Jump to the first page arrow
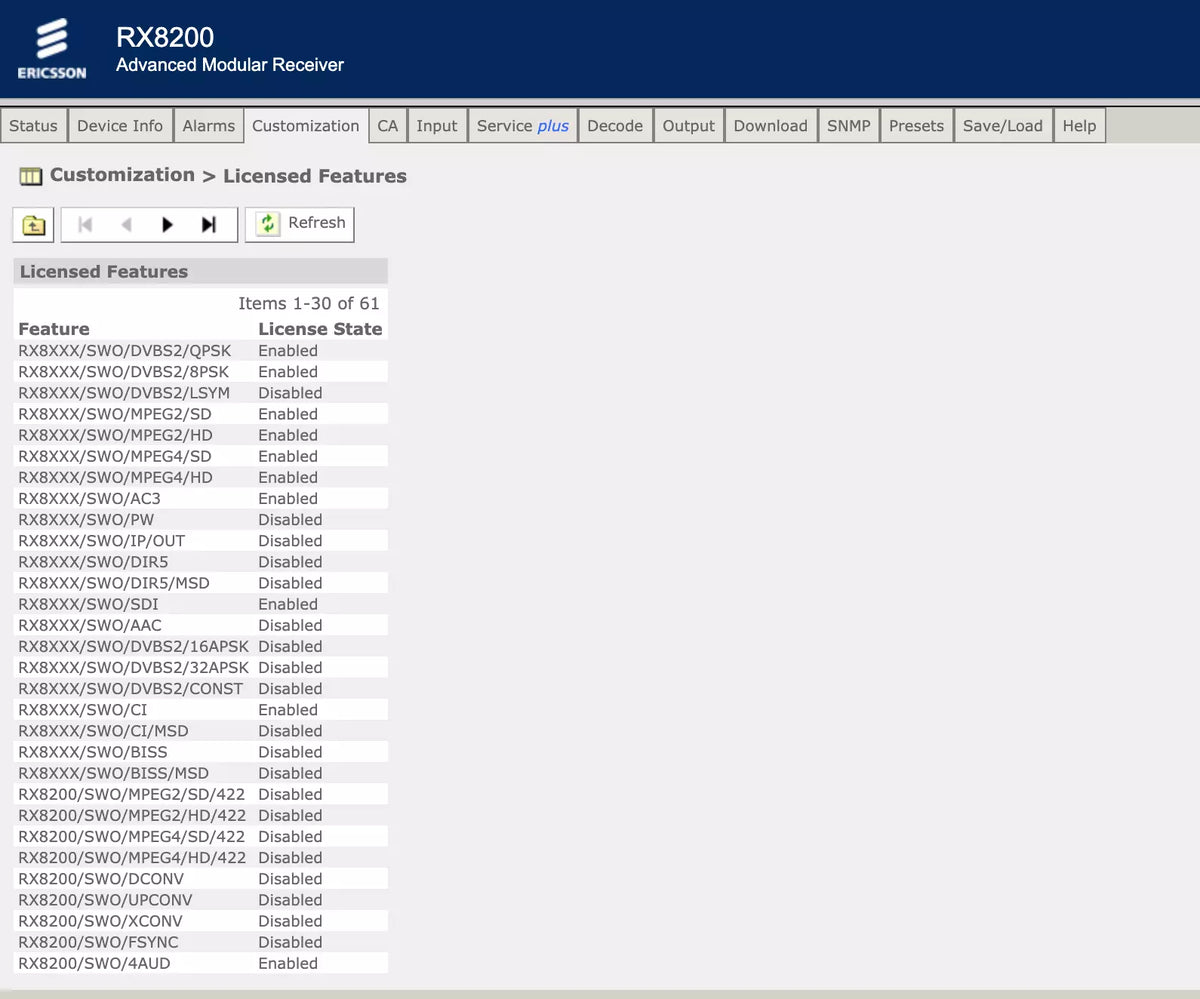The image size is (1200, 999). click(85, 225)
